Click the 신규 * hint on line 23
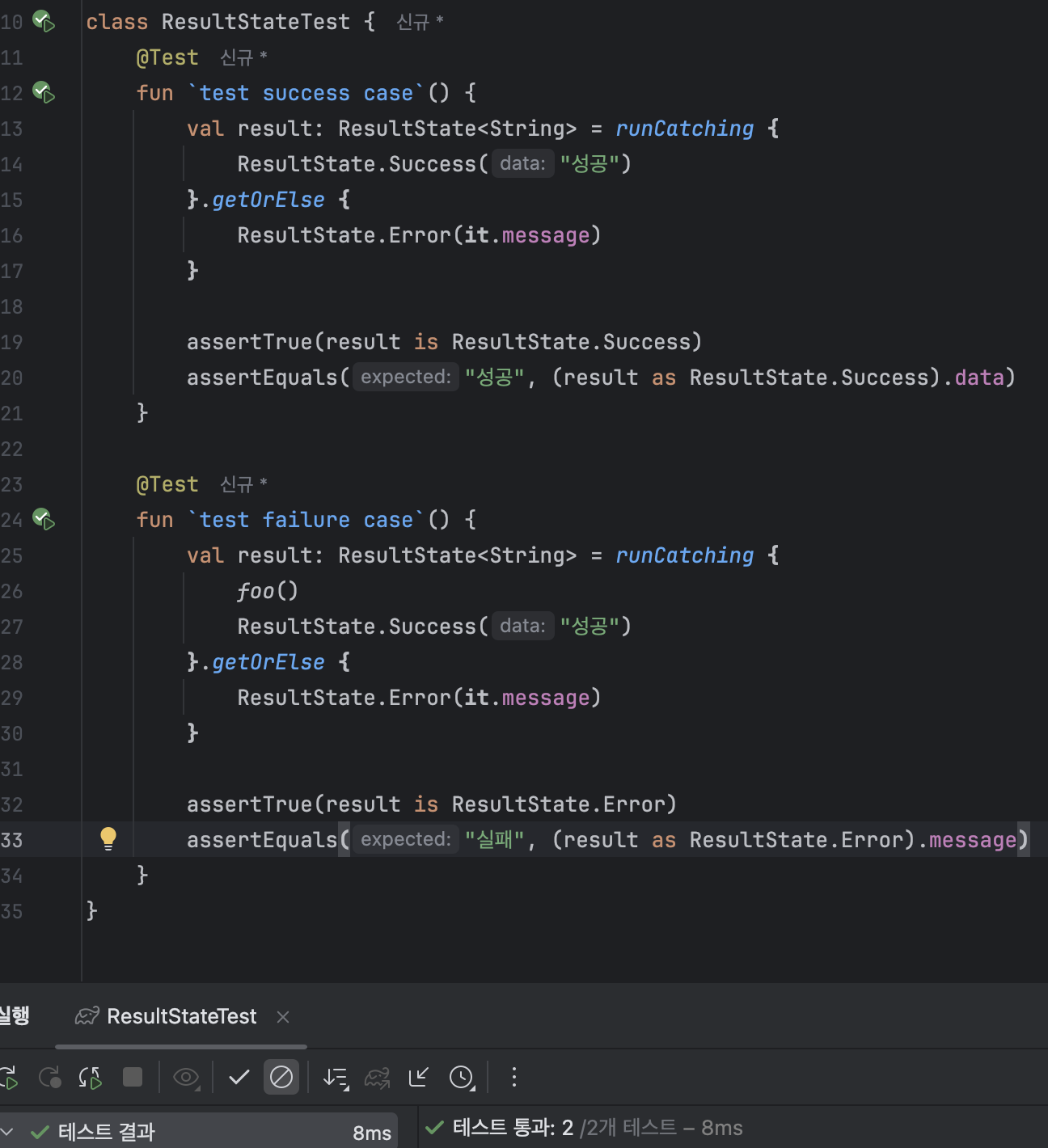 (243, 484)
